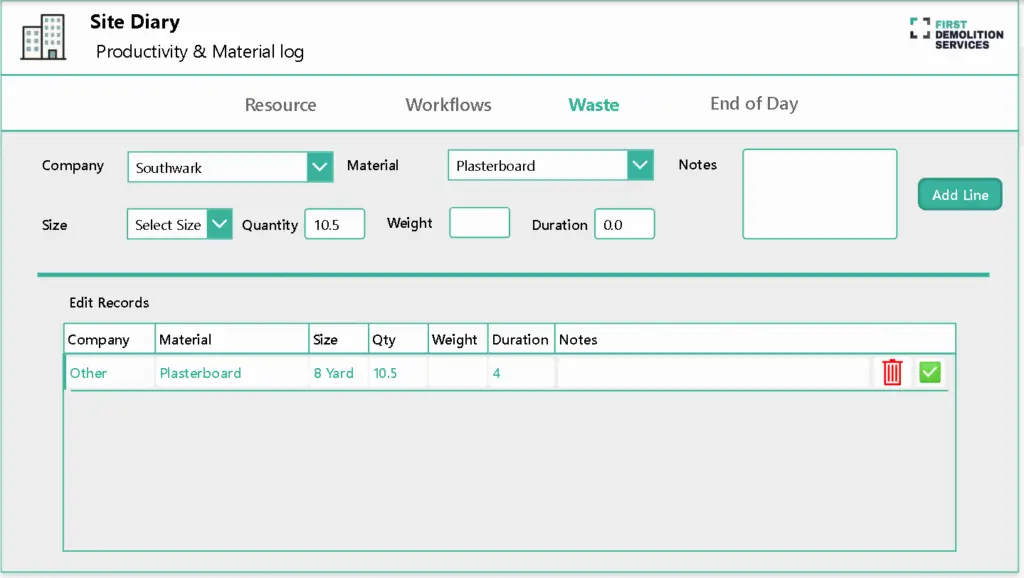1024x578 pixels.
Task: Switch to the Resource tab
Action: click(280, 105)
